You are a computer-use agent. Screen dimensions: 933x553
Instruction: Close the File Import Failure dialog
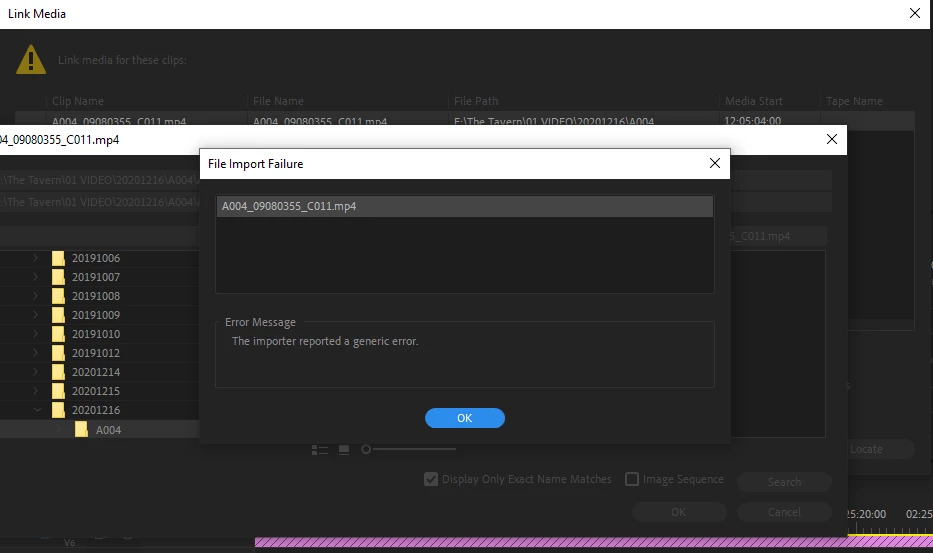click(x=715, y=163)
